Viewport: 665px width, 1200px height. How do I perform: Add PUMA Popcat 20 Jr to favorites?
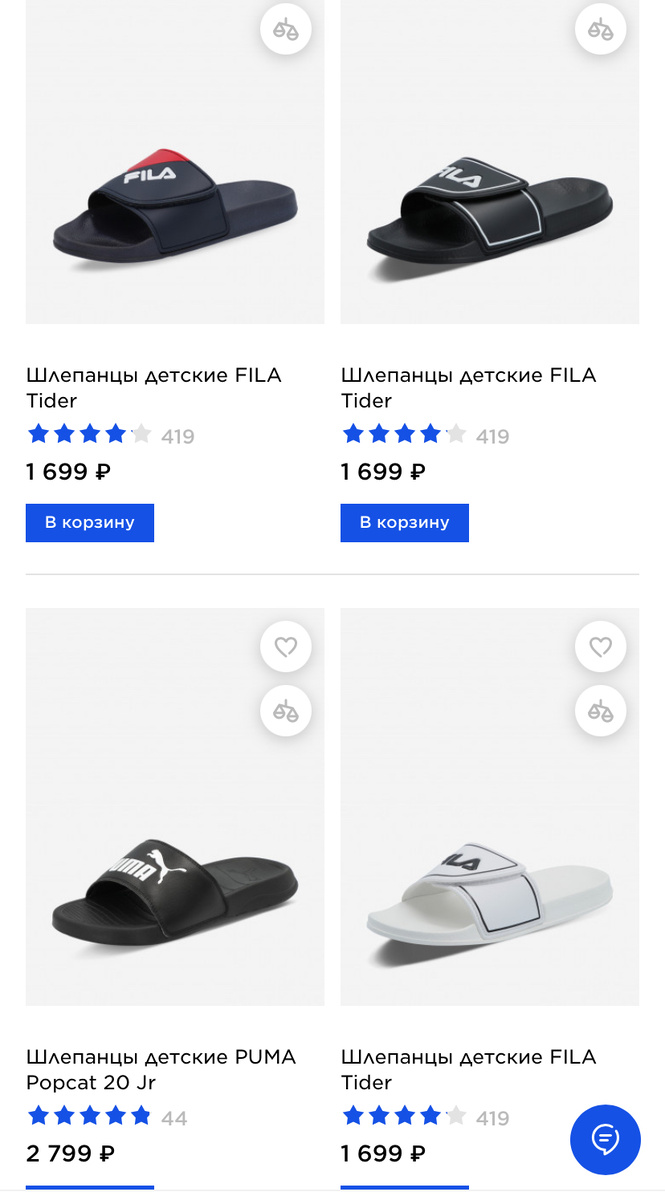click(x=286, y=648)
